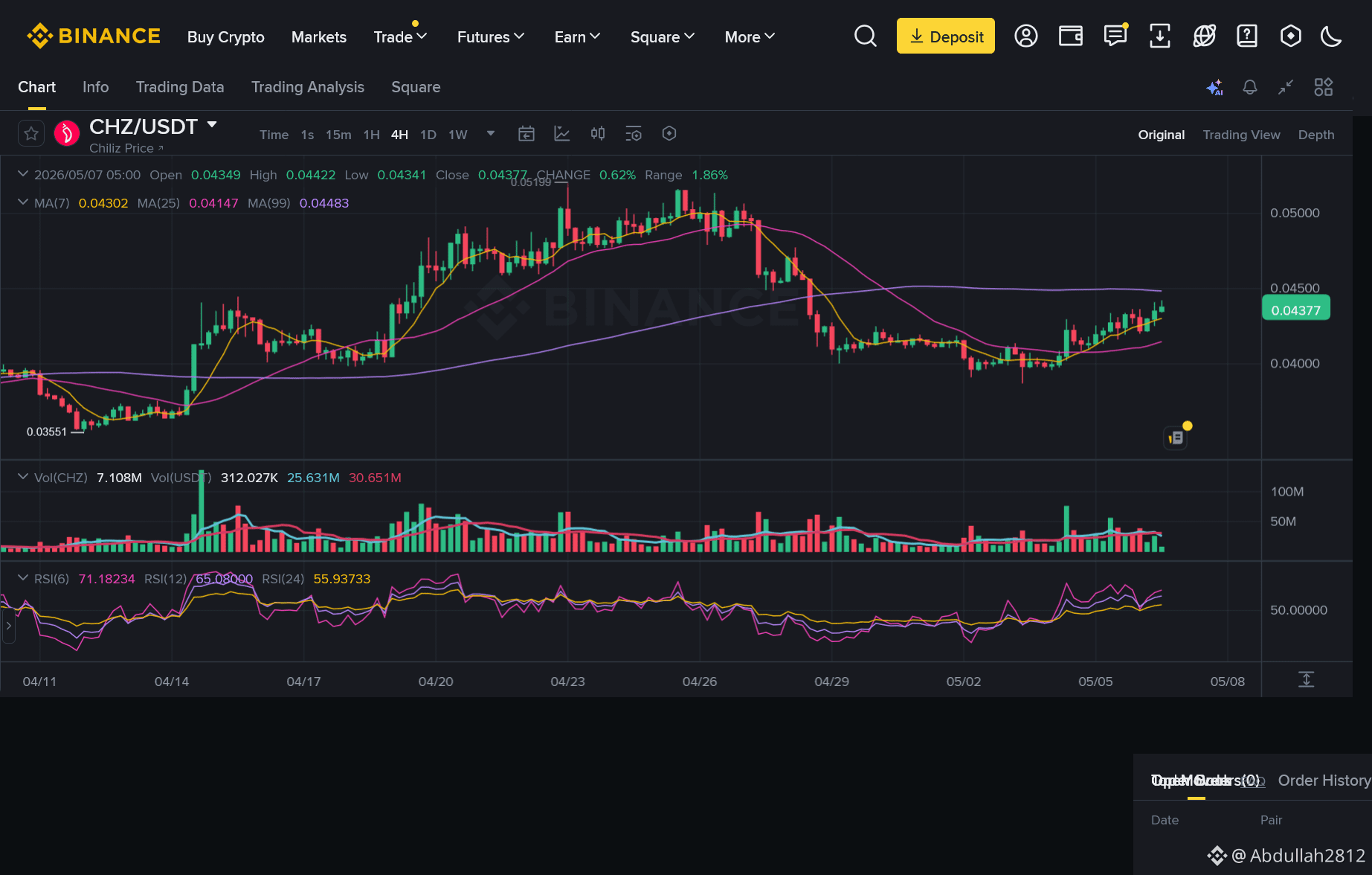Expand the Earn menu
1372x875 pixels.
click(x=577, y=37)
